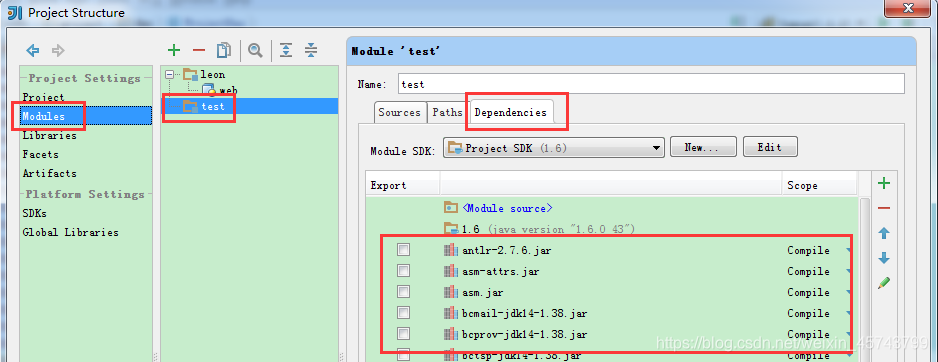Select Libraries in Project Settings

pos(50,135)
